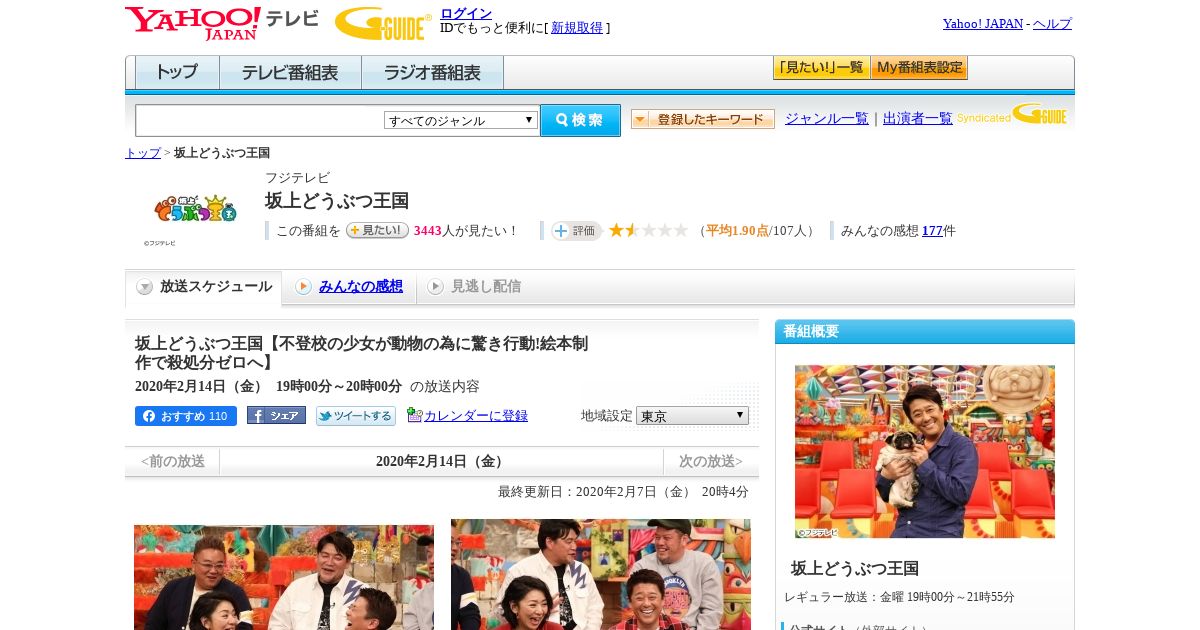
Task: Go to Yahoo! JAPAN home link
Action: pos(982,23)
